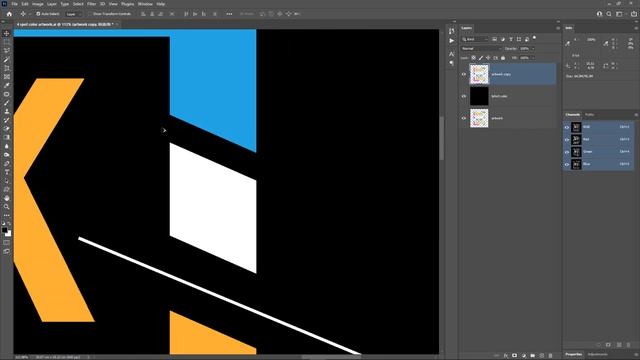Select the Path Selection tool
Viewport: 640px width, 360px height.
coord(7,181)
